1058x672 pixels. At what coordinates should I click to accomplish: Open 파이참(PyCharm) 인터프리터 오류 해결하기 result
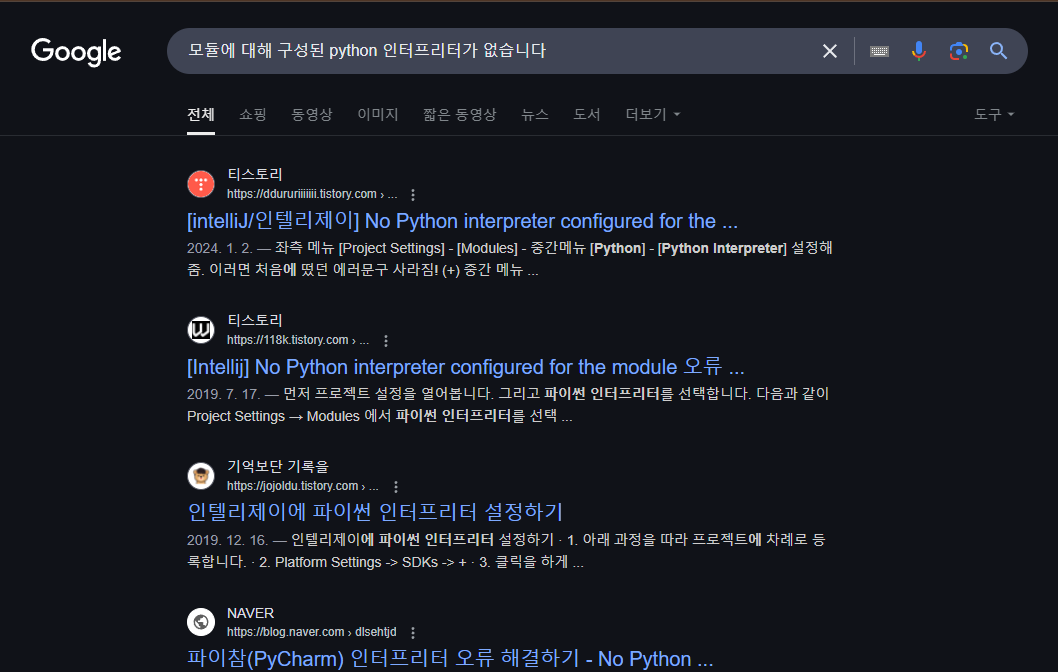[x=450, y=659]
